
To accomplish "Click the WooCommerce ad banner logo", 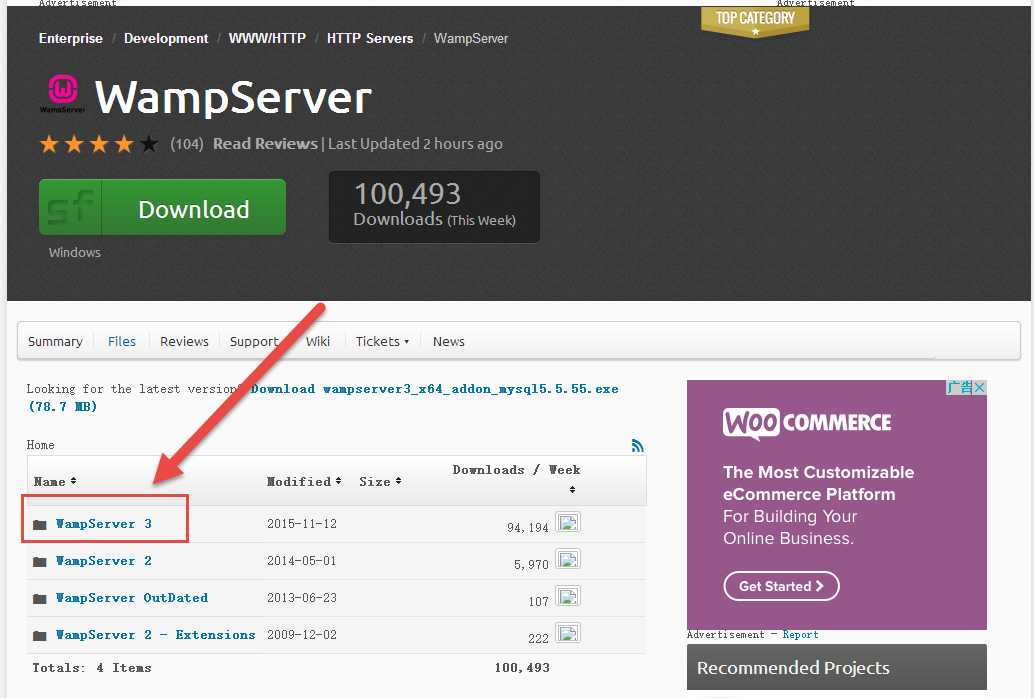I will (807, 423).
